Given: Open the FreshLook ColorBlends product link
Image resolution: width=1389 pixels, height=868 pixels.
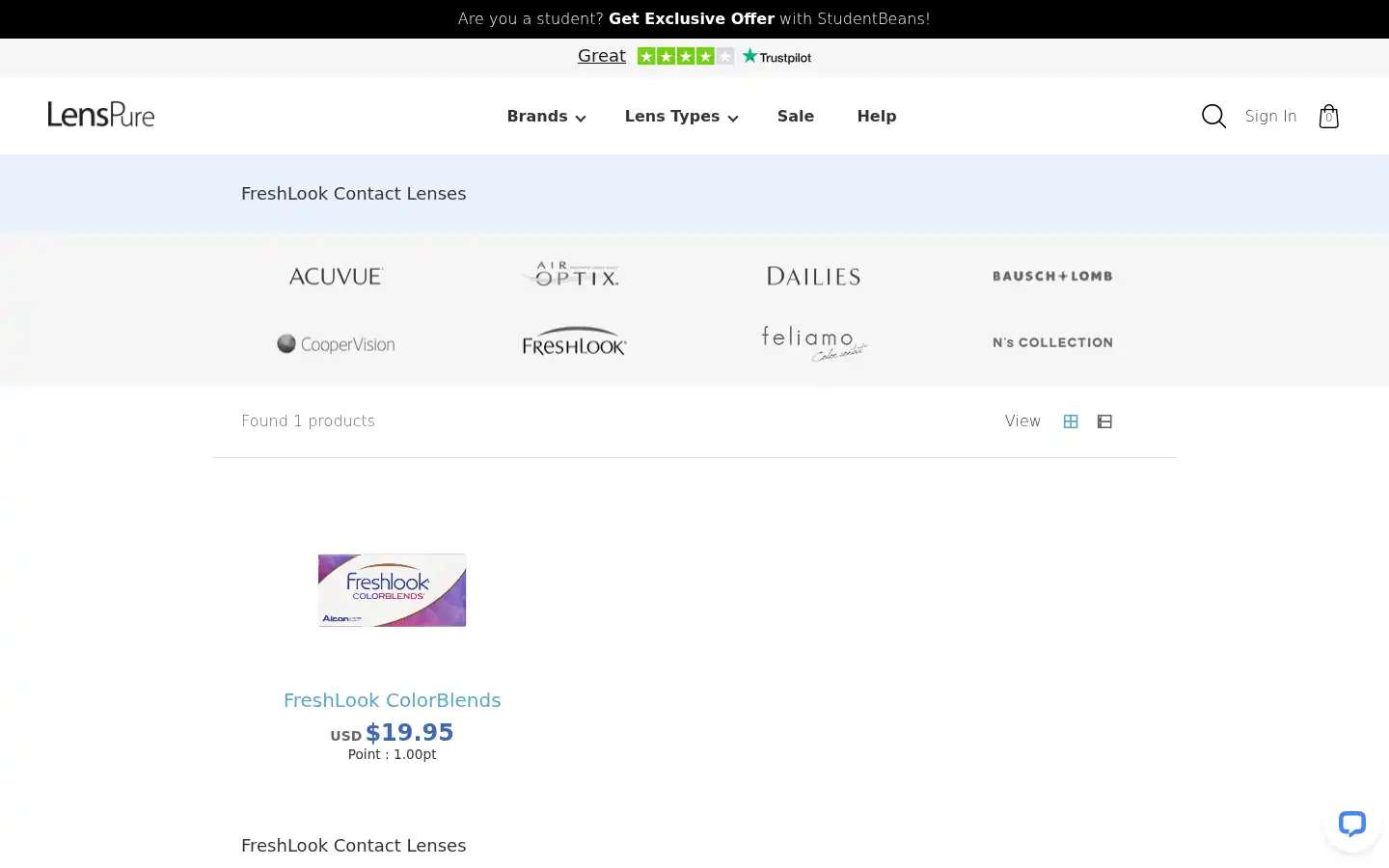Looking at the screenshot, I should point(392,700).
